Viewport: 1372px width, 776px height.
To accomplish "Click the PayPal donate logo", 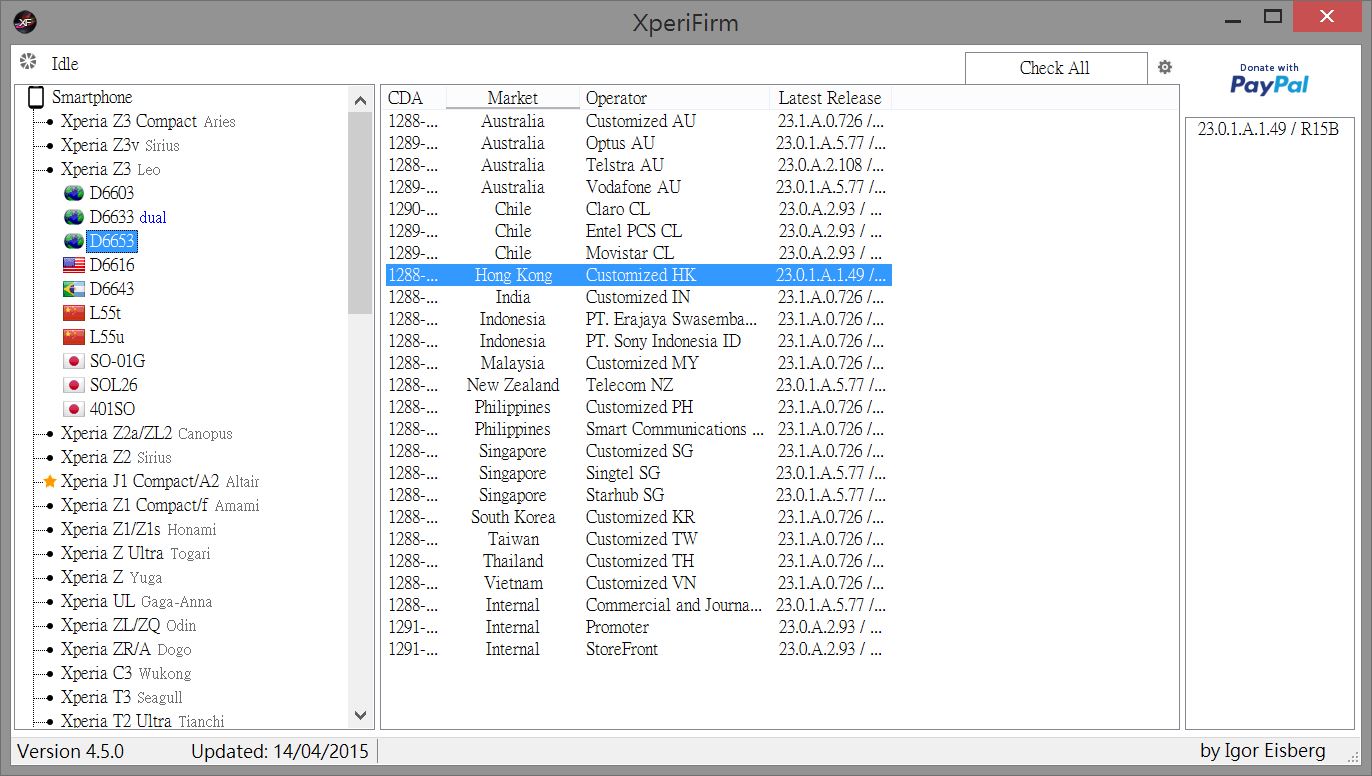I will pos(1269,80).
